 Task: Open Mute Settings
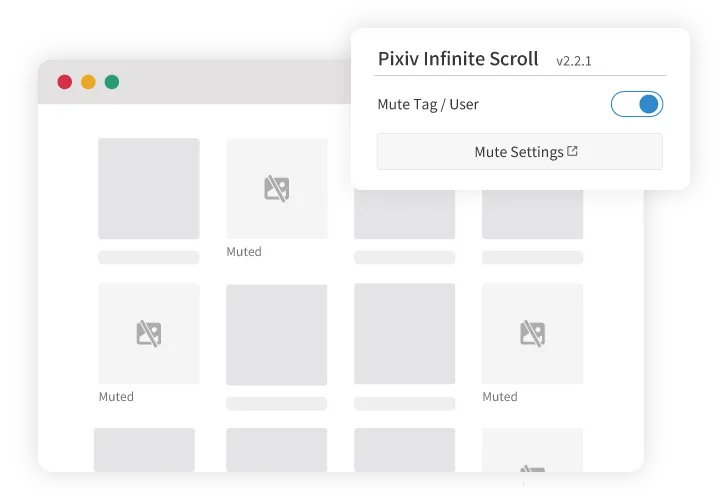[x=520, y=152]
